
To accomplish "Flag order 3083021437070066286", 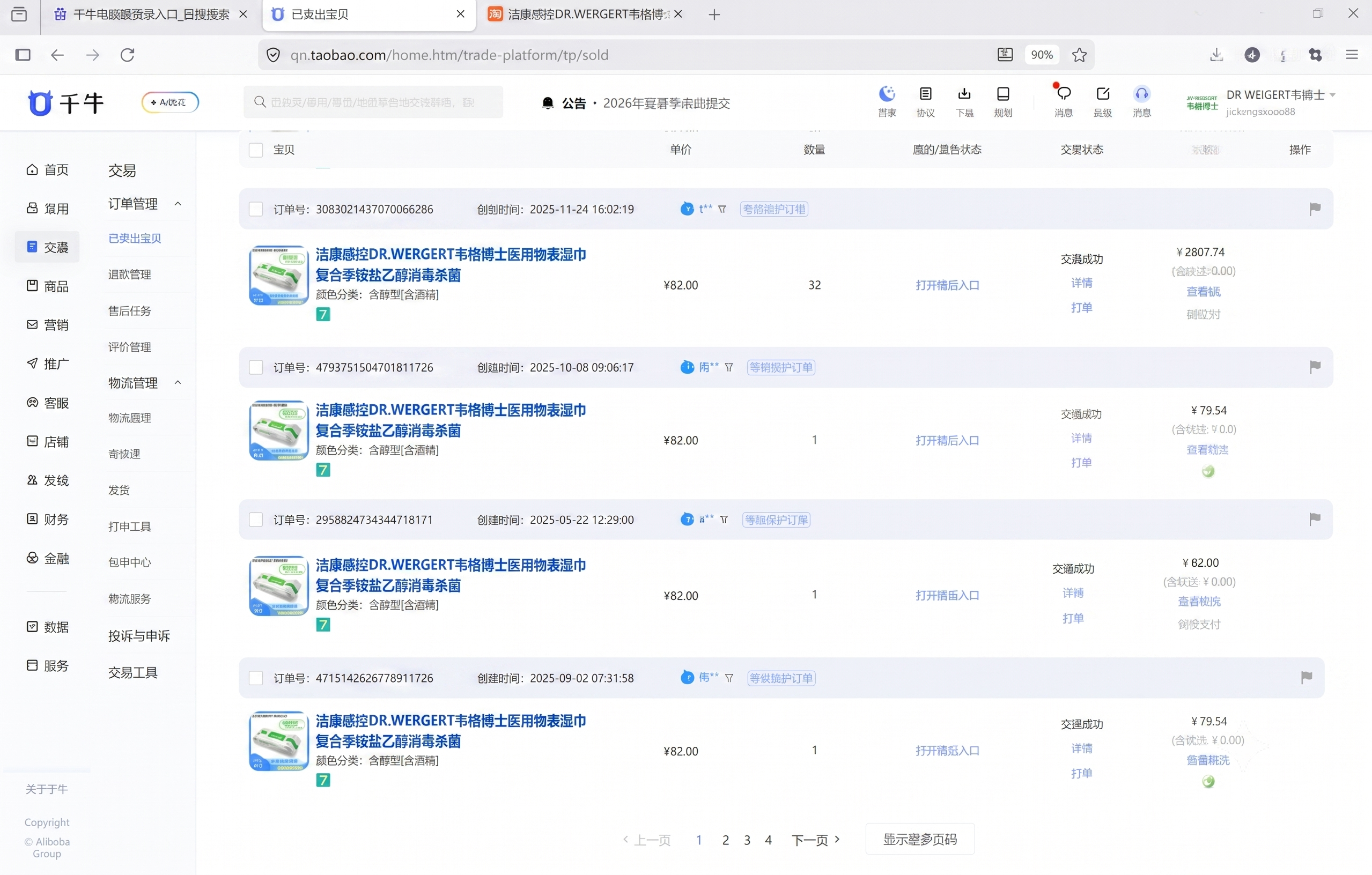I will tap(1315, 209).
